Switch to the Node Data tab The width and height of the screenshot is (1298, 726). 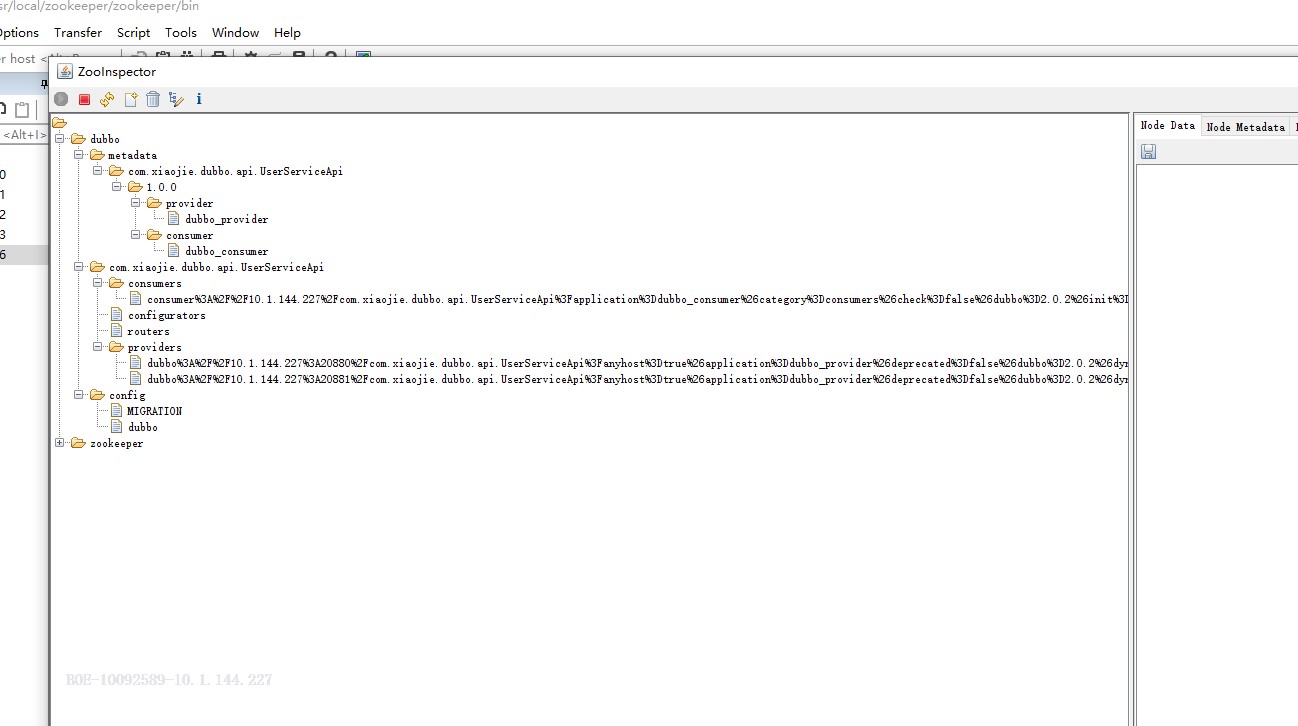pyautogui.click(x=1167, y=126)
